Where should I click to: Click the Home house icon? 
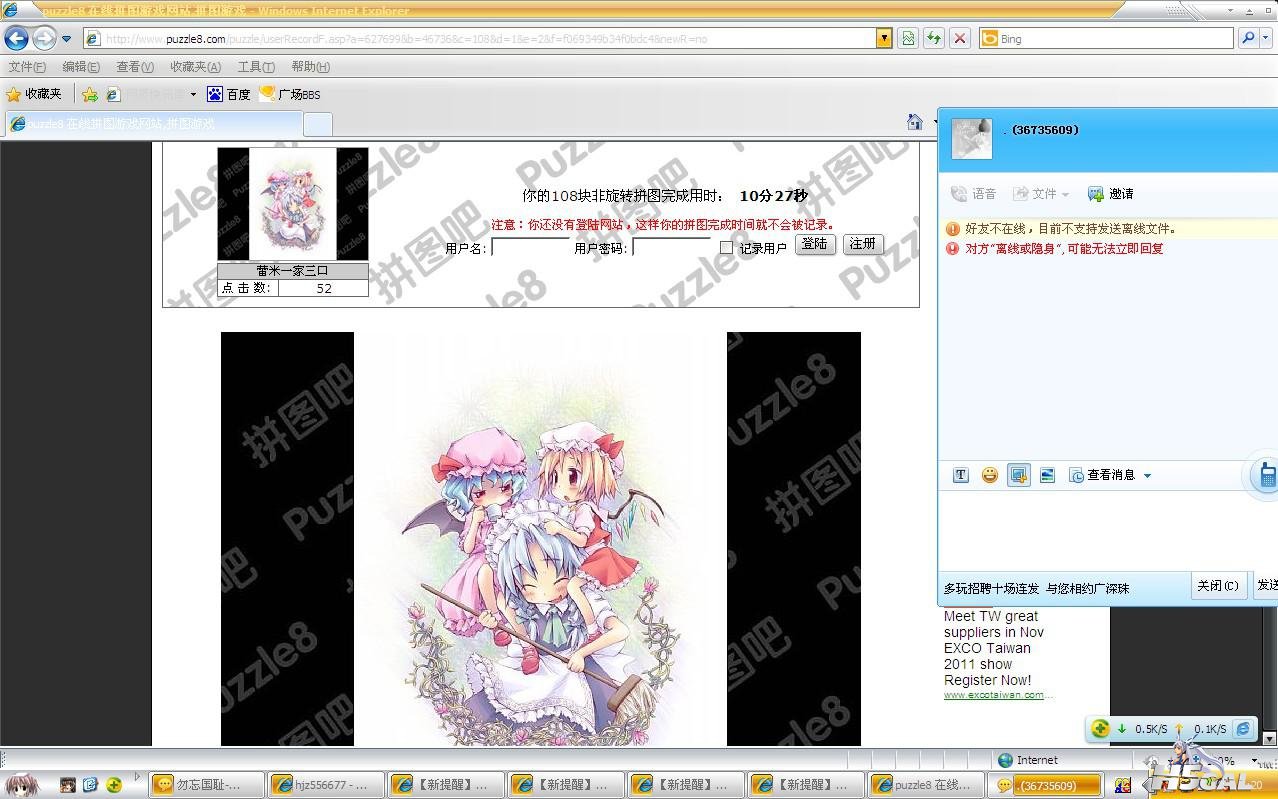coord(914,122)
